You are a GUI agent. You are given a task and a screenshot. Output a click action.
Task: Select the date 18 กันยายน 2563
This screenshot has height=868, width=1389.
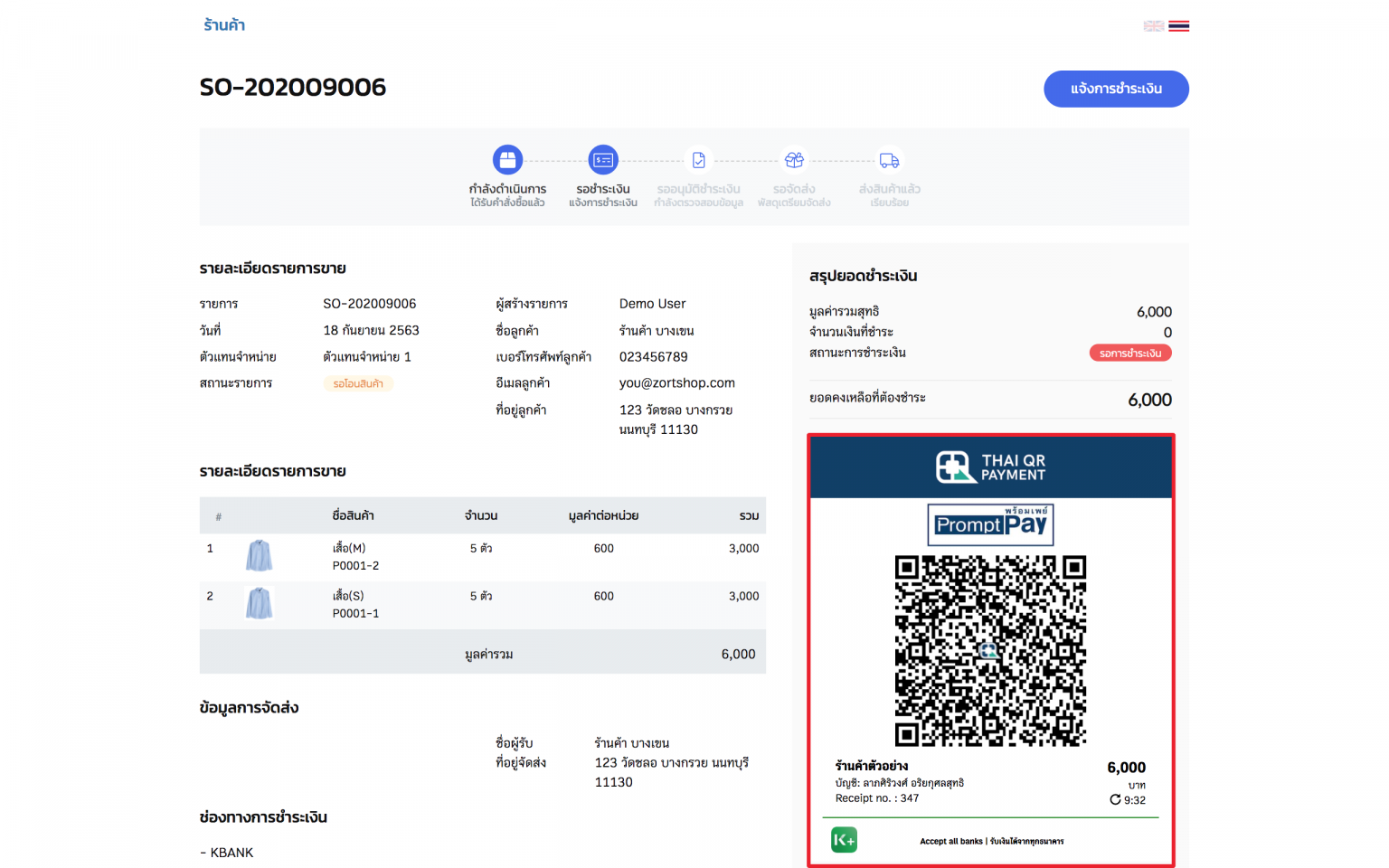(x=372, y=330)
